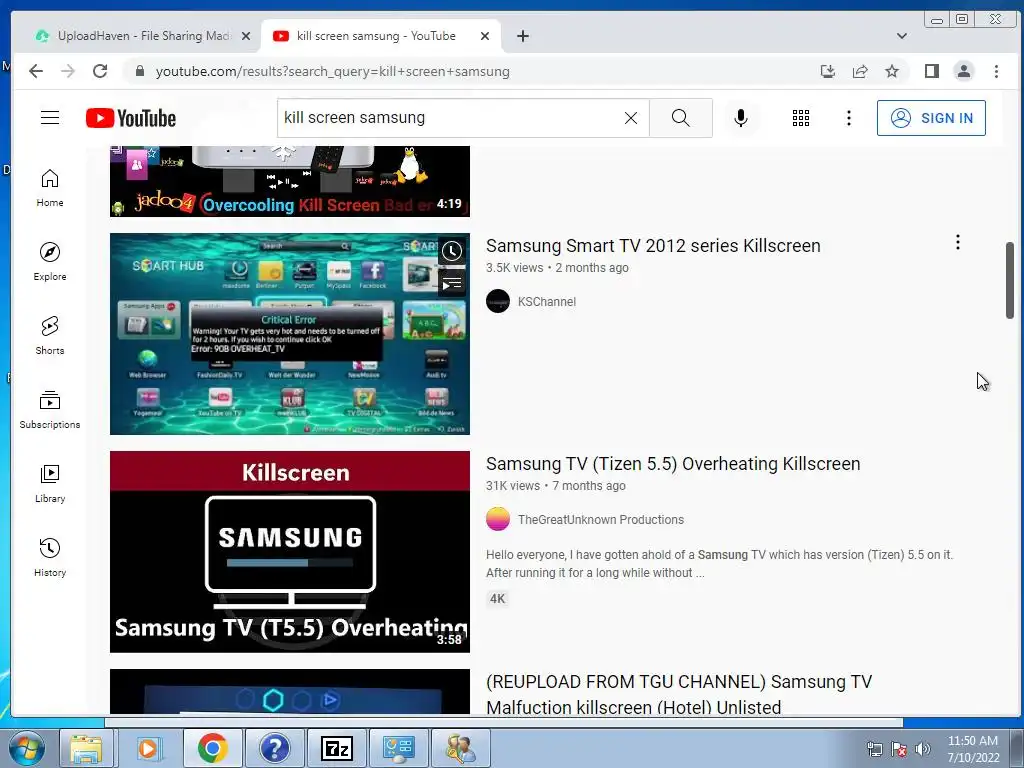This screenshot has width=1024, height=768.
Task: Click the magnifier search button
Action: coord(680,118)
